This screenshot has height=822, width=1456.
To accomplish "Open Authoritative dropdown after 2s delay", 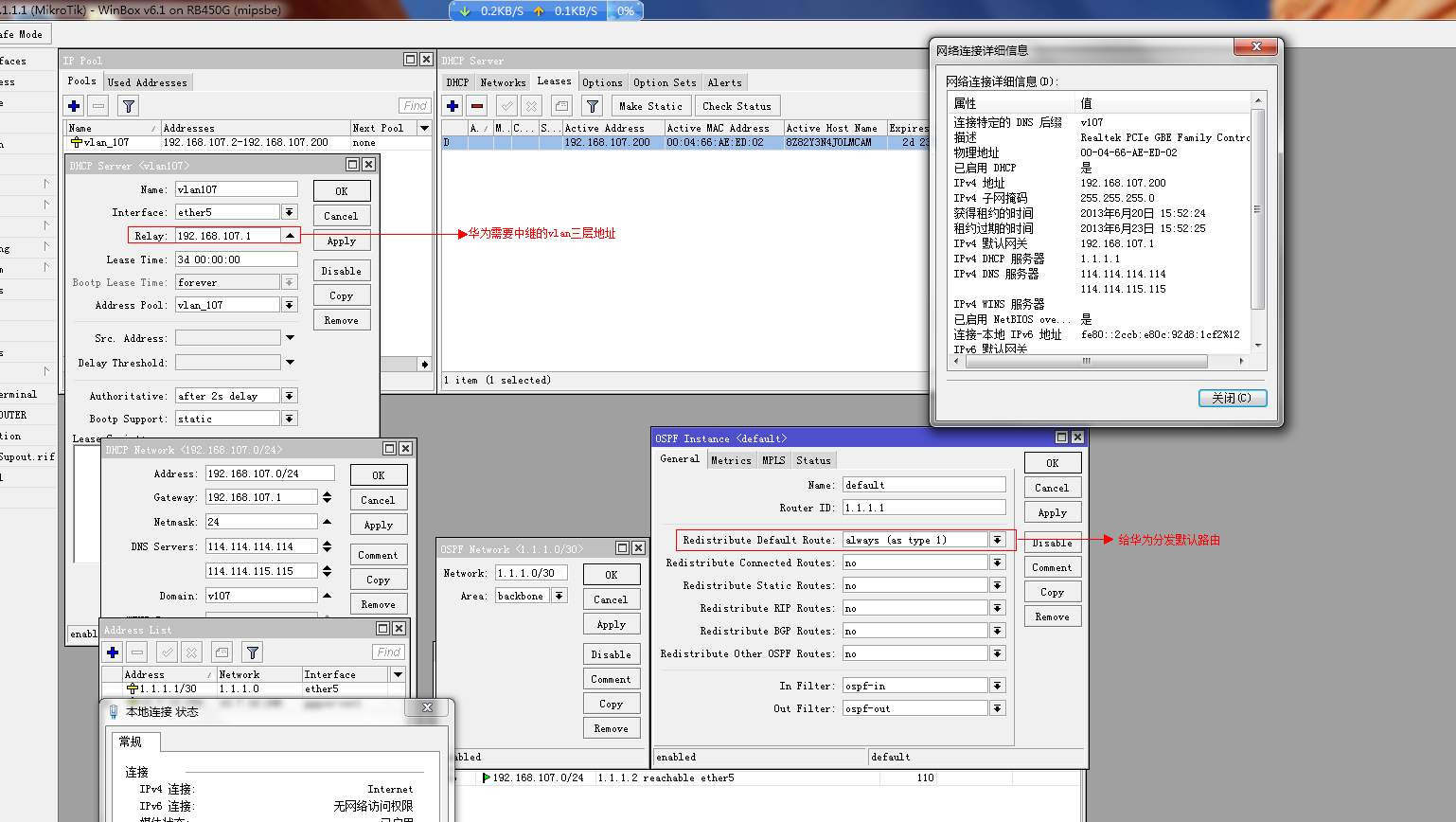I will pyautogui.click(x=290, y=396).
